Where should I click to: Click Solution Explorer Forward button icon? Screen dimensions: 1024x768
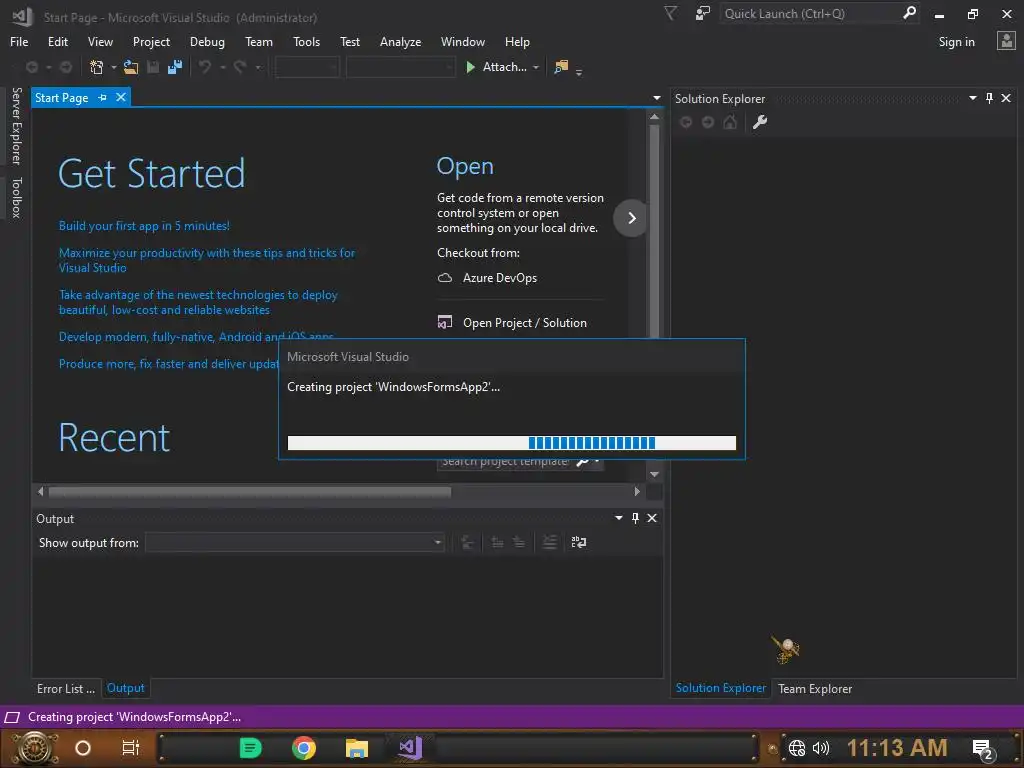(708, 122)
